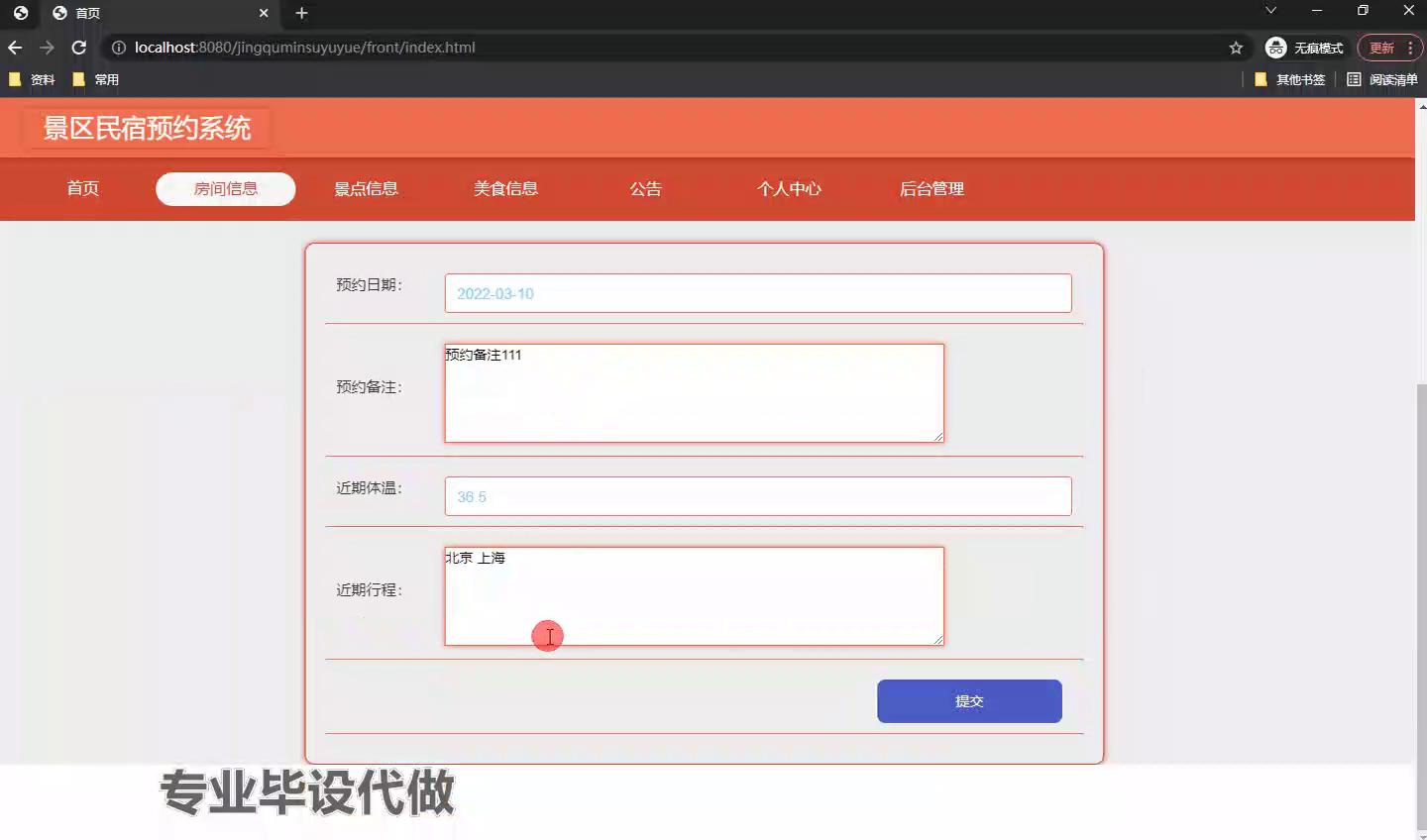This screenshot has height=840, width=1427.
Task: Open the 阅读清单 reading list
Action: tap(1382, 79)
